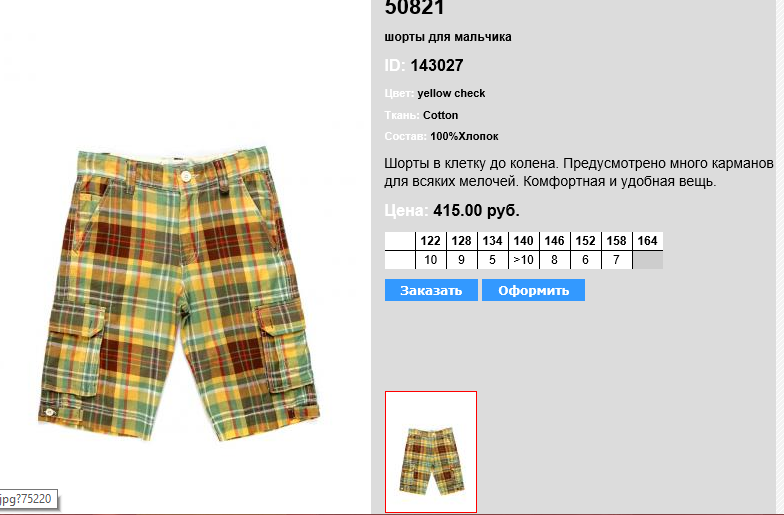Click the product ID number 143027

(x=437, y=66)
